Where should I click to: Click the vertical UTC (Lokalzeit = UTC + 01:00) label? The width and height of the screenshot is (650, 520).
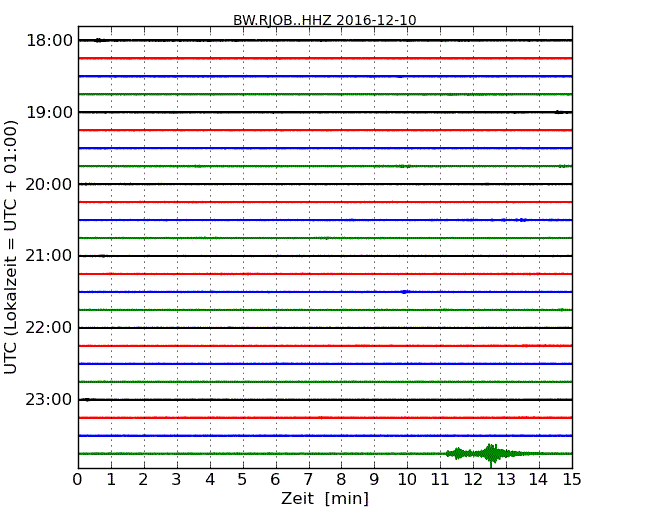coord(11,247)
